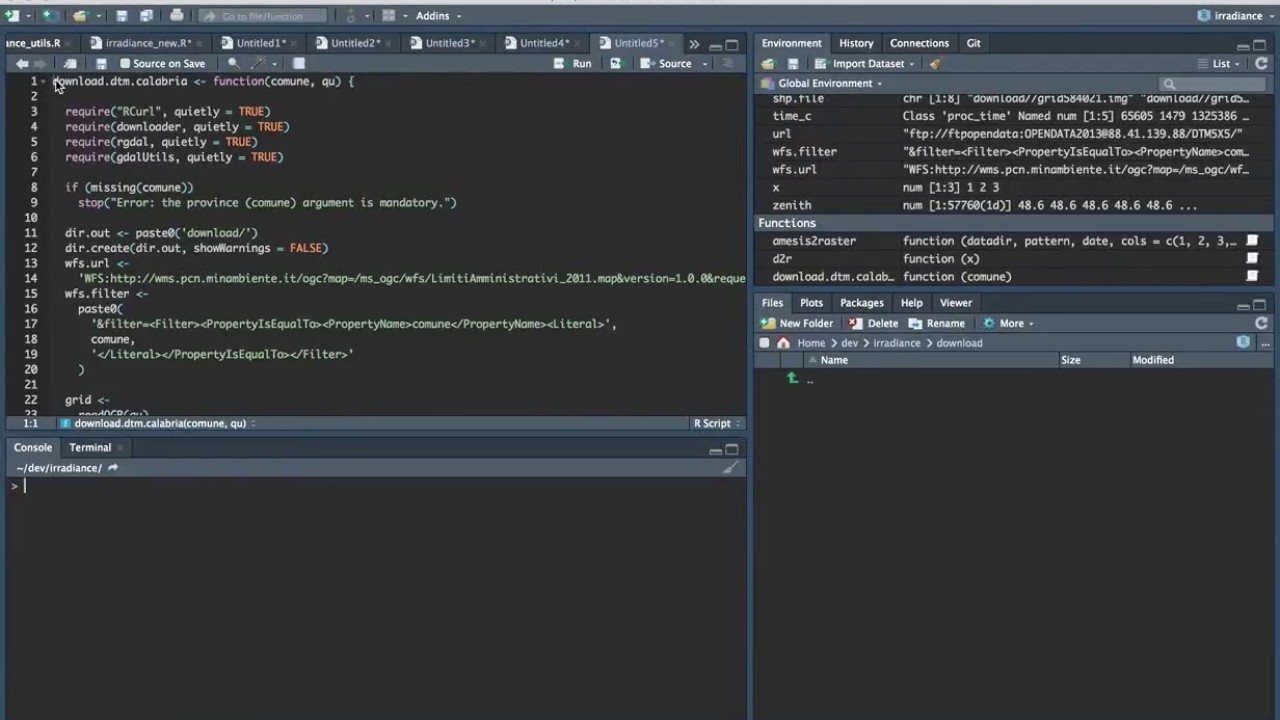This screenshot has height=720, width=1280.
Task: Click the view icon for download.dtm.calabria function
Action: 1252,277
